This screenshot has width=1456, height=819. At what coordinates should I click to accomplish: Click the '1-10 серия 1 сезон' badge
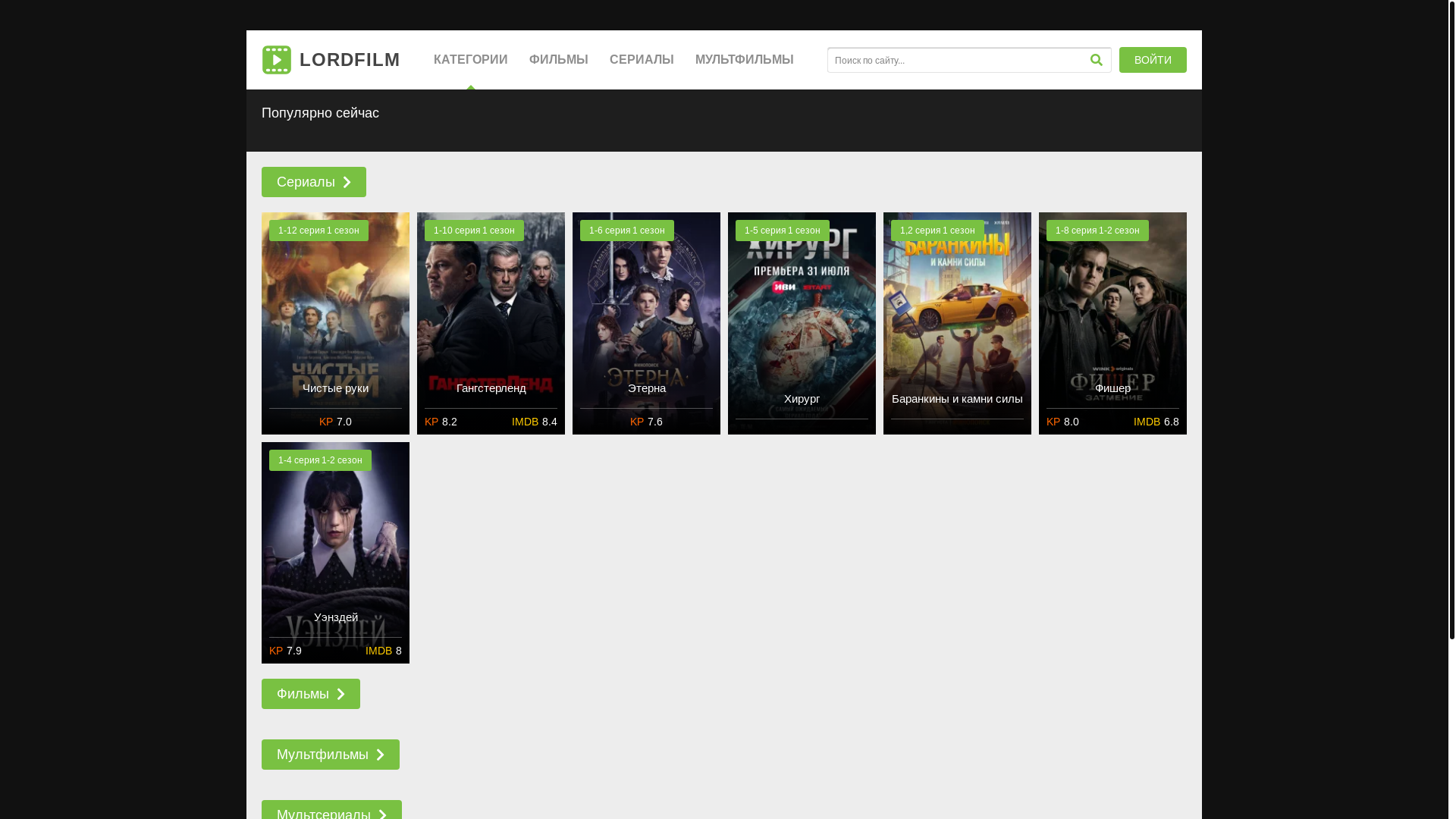coord(474,231)
